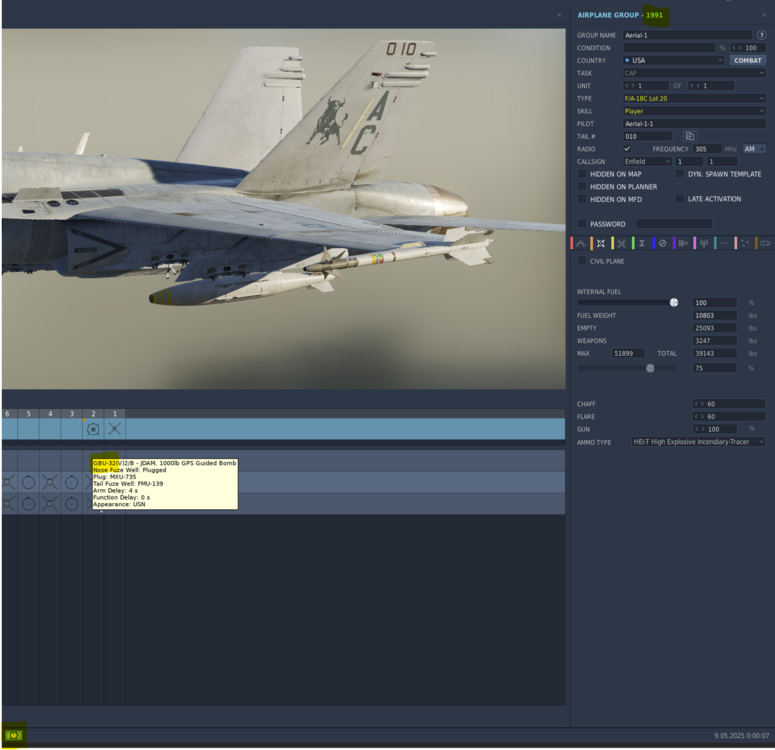Open the Task dropdown showing CAP

[x=694, y=73]
